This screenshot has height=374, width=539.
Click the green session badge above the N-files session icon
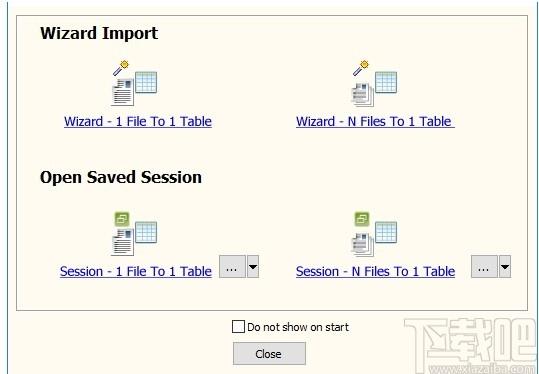point(362,219)
